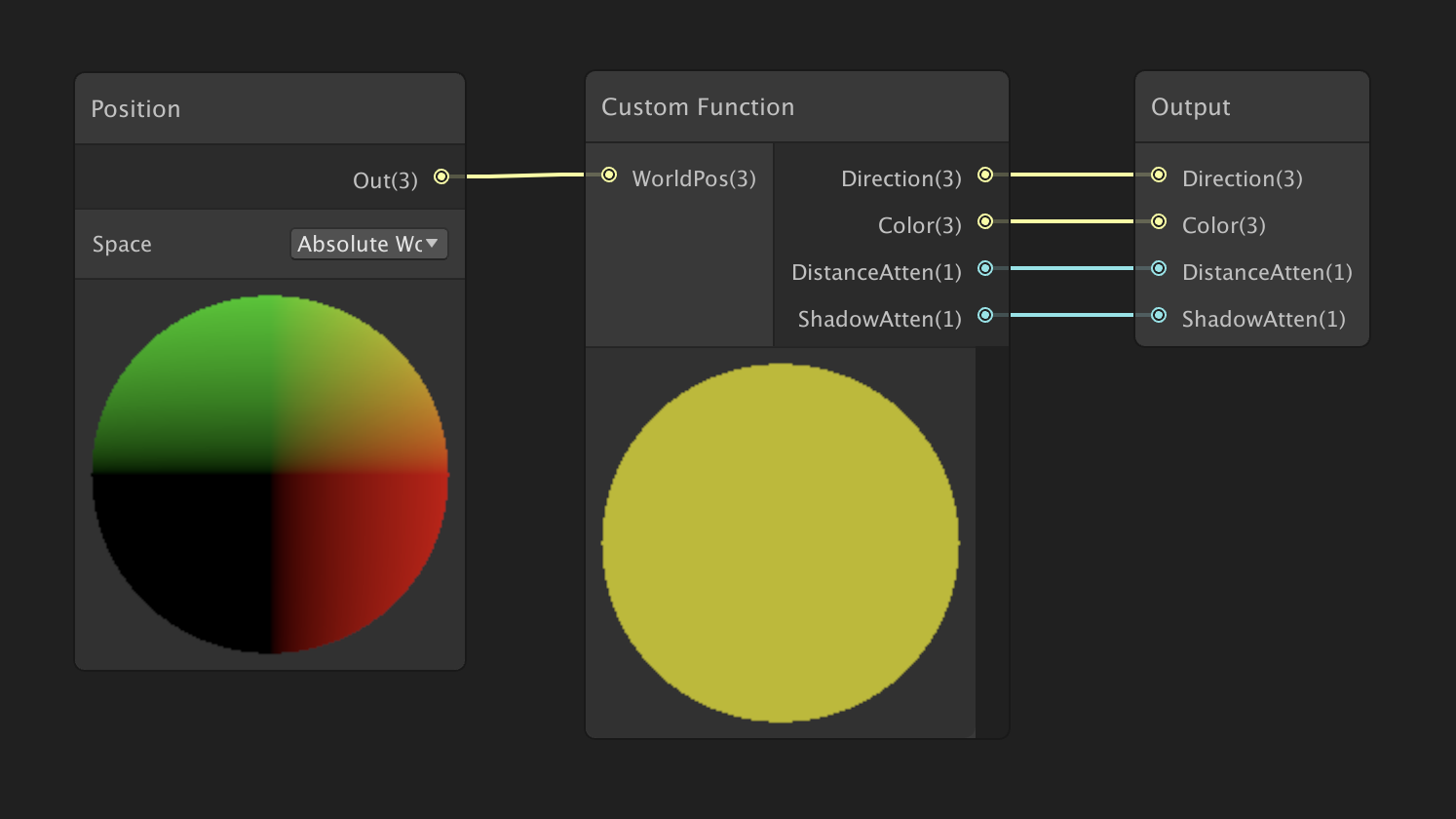Select the Position node title bar
Viewport: 1456px width, 819px height.
270,109
